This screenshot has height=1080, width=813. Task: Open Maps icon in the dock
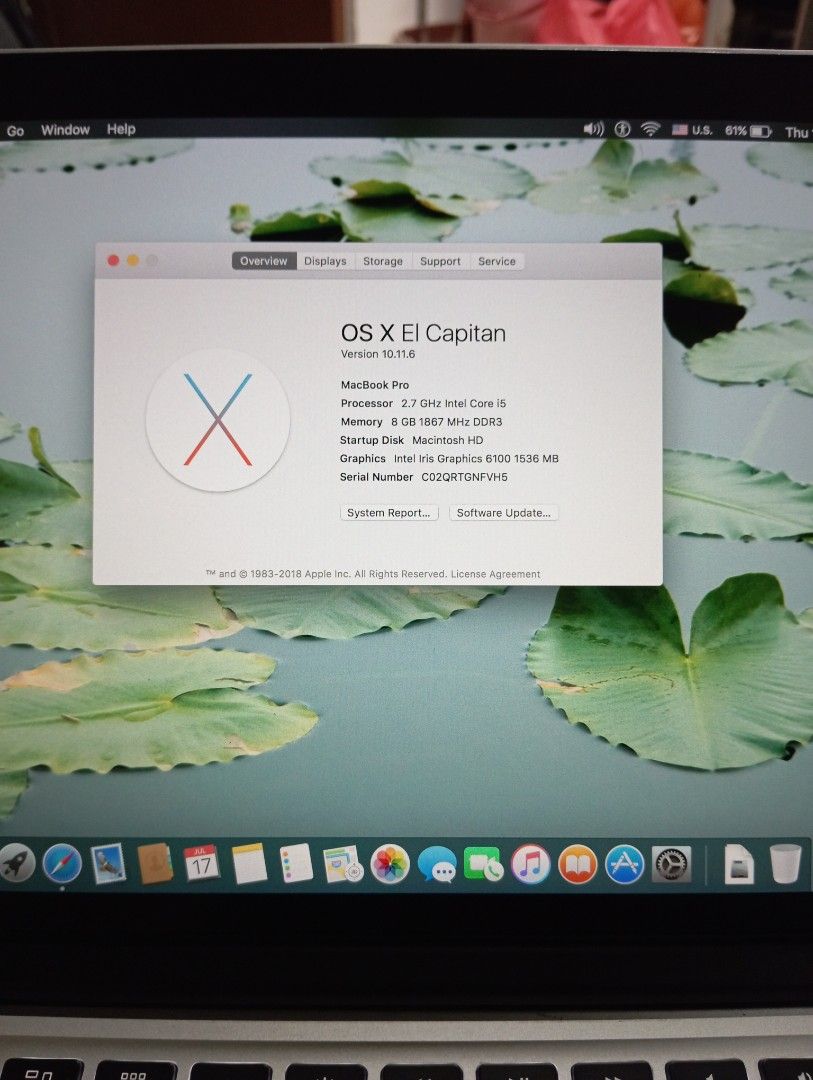tap(343, 863)
